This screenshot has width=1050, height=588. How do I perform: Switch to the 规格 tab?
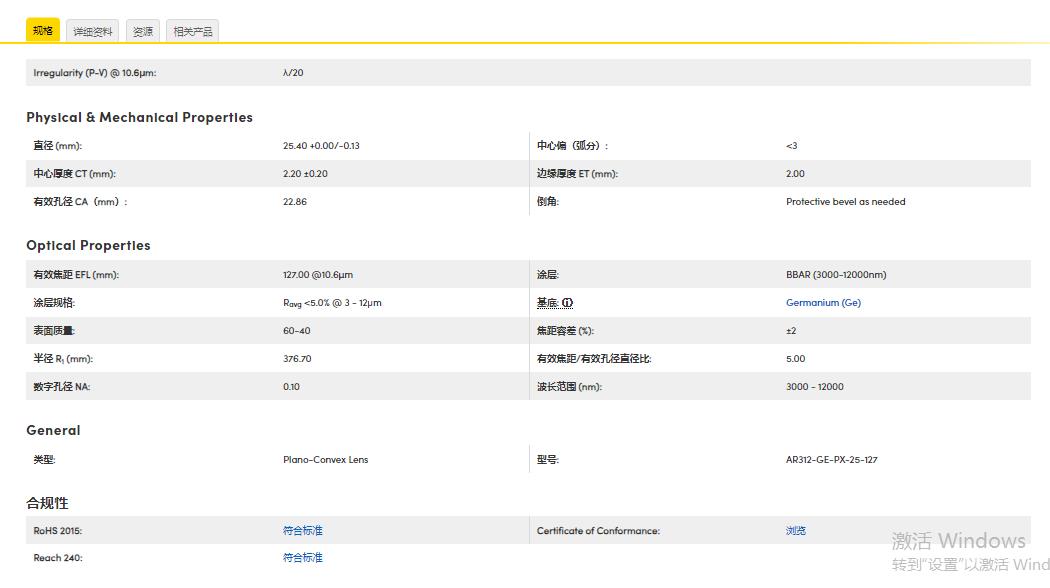(43, 31)
